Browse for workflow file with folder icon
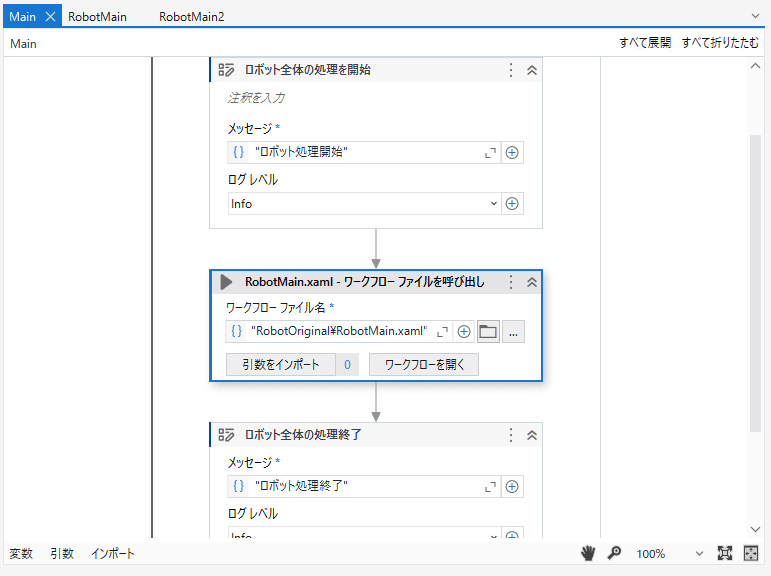This screenshot has height=576, width=771. click(x=488, y=332)
